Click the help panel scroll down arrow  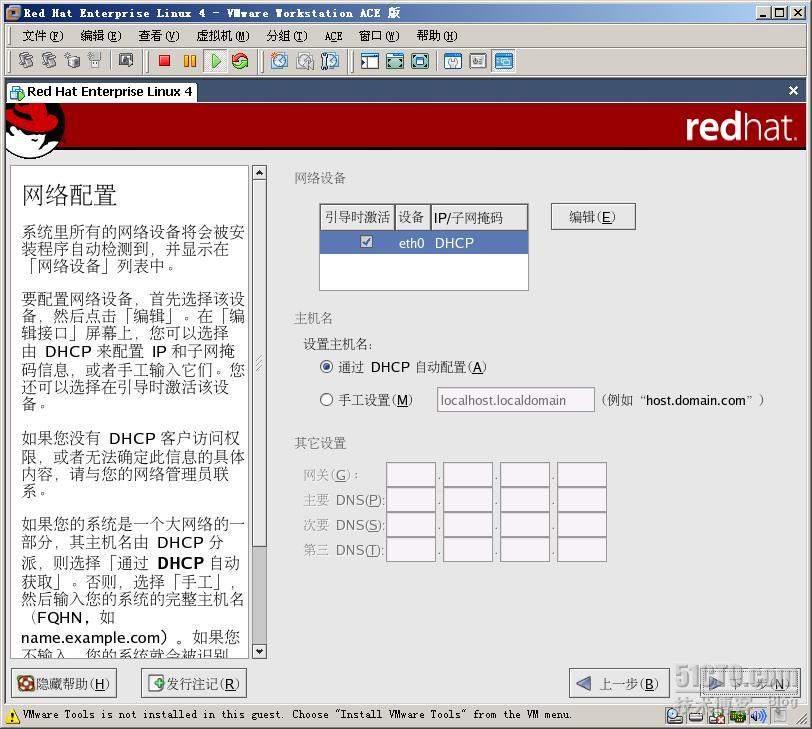tap(259, 651)
